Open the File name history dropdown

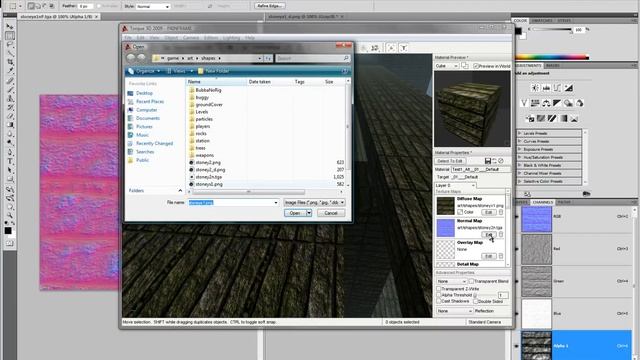[x=276, y=202]
